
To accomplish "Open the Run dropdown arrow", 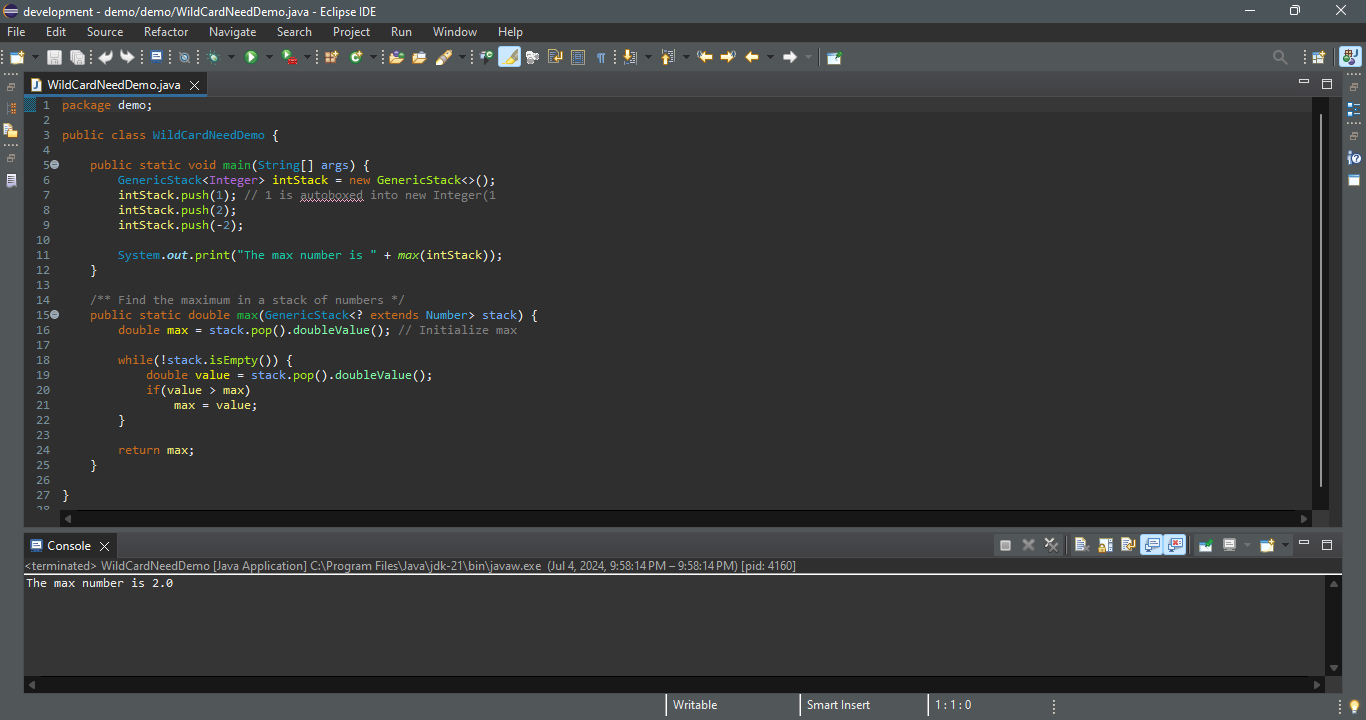I will [268, 57].
